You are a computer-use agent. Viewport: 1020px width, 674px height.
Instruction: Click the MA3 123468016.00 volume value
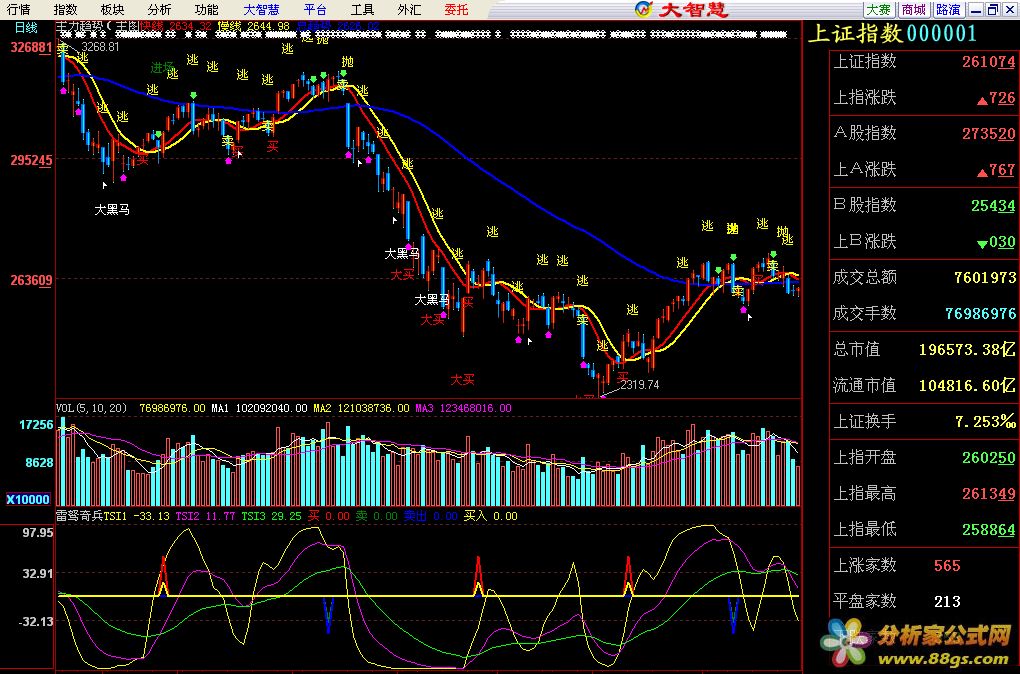click(x=463, y=408)
